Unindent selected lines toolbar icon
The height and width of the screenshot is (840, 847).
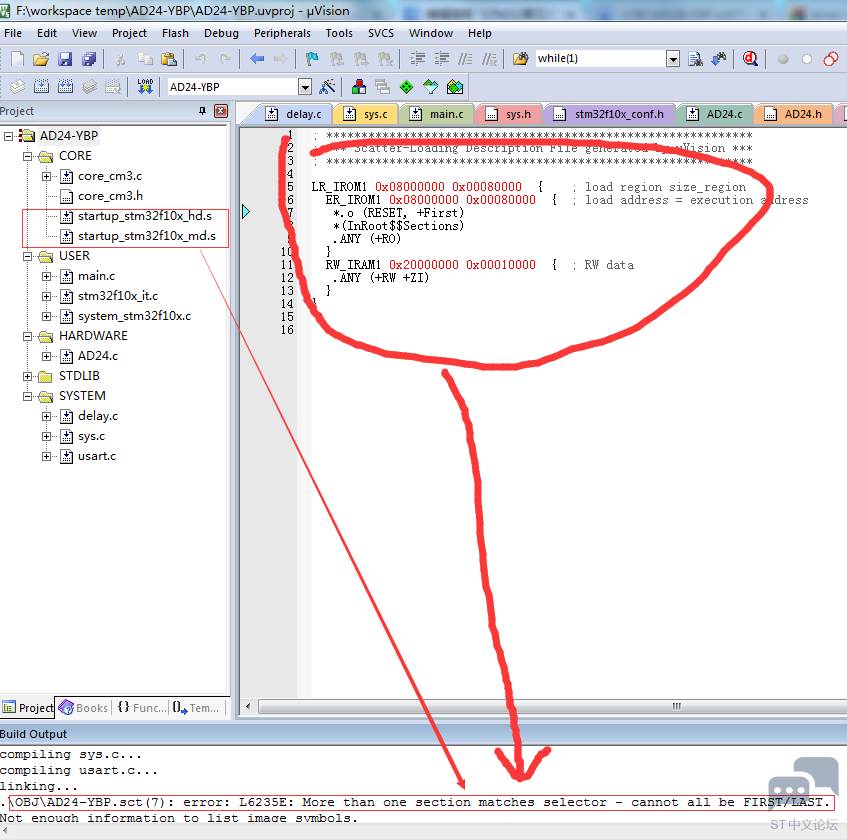pyautogui.click(x=441, y=59)
